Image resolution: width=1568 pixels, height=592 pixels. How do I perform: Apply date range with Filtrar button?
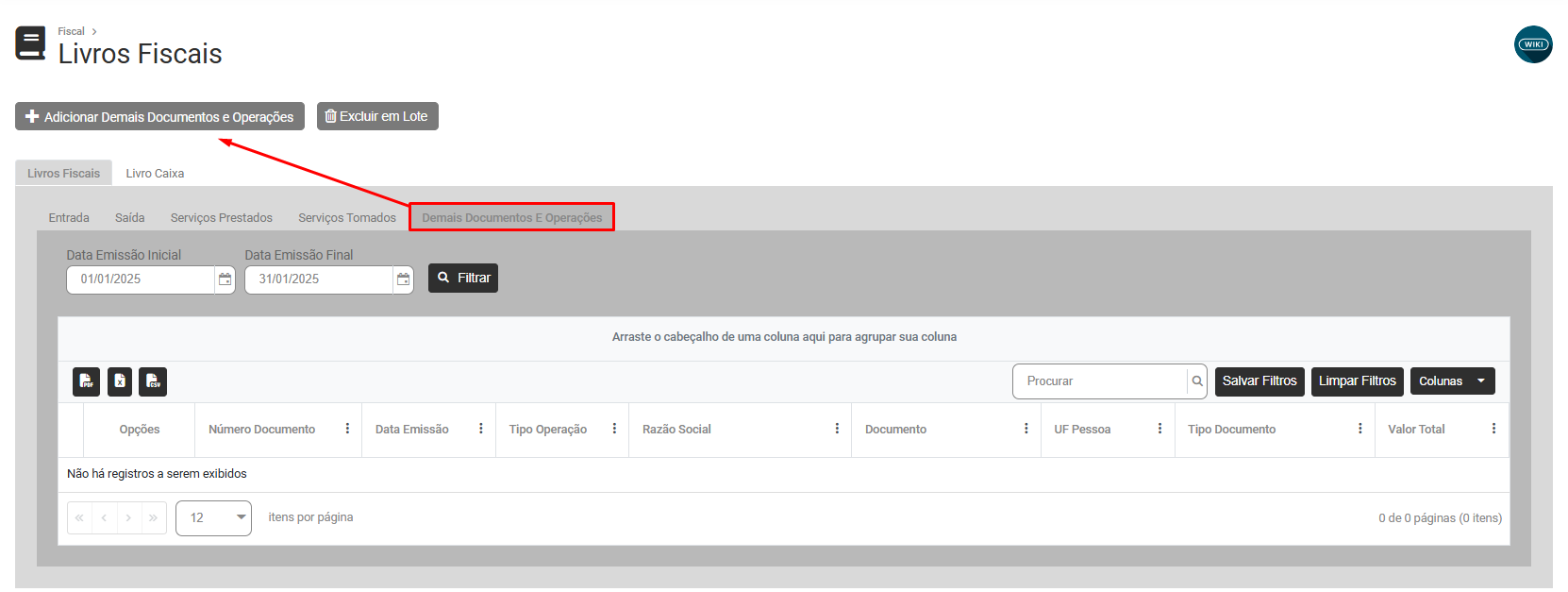pyautogui.click(x=463, y=279)
